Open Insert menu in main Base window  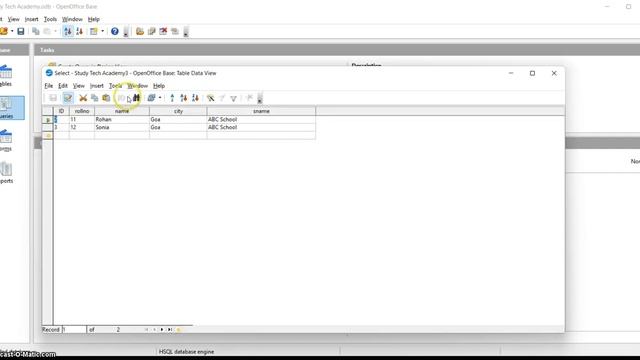tap(31, 19)
